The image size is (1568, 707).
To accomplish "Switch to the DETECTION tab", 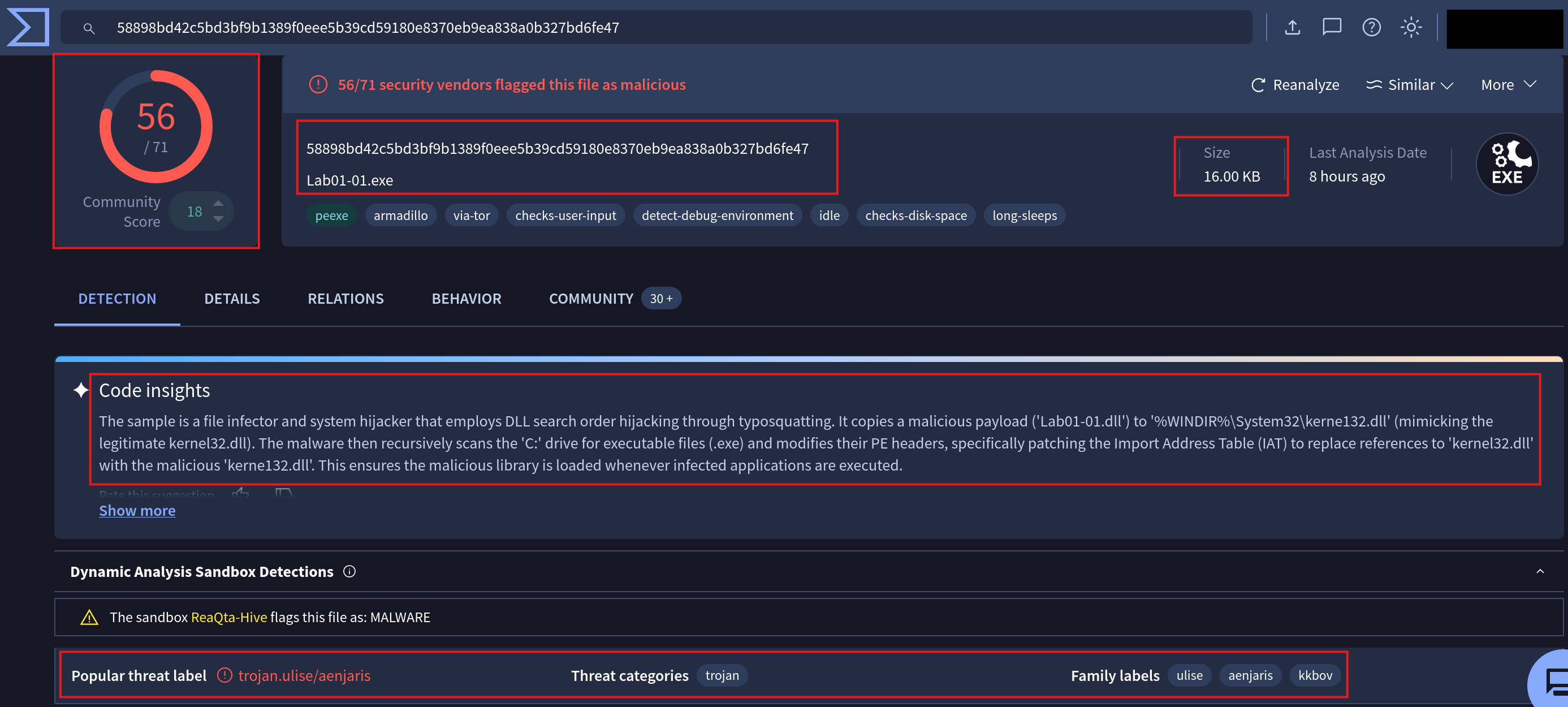I will click(117, 299).
